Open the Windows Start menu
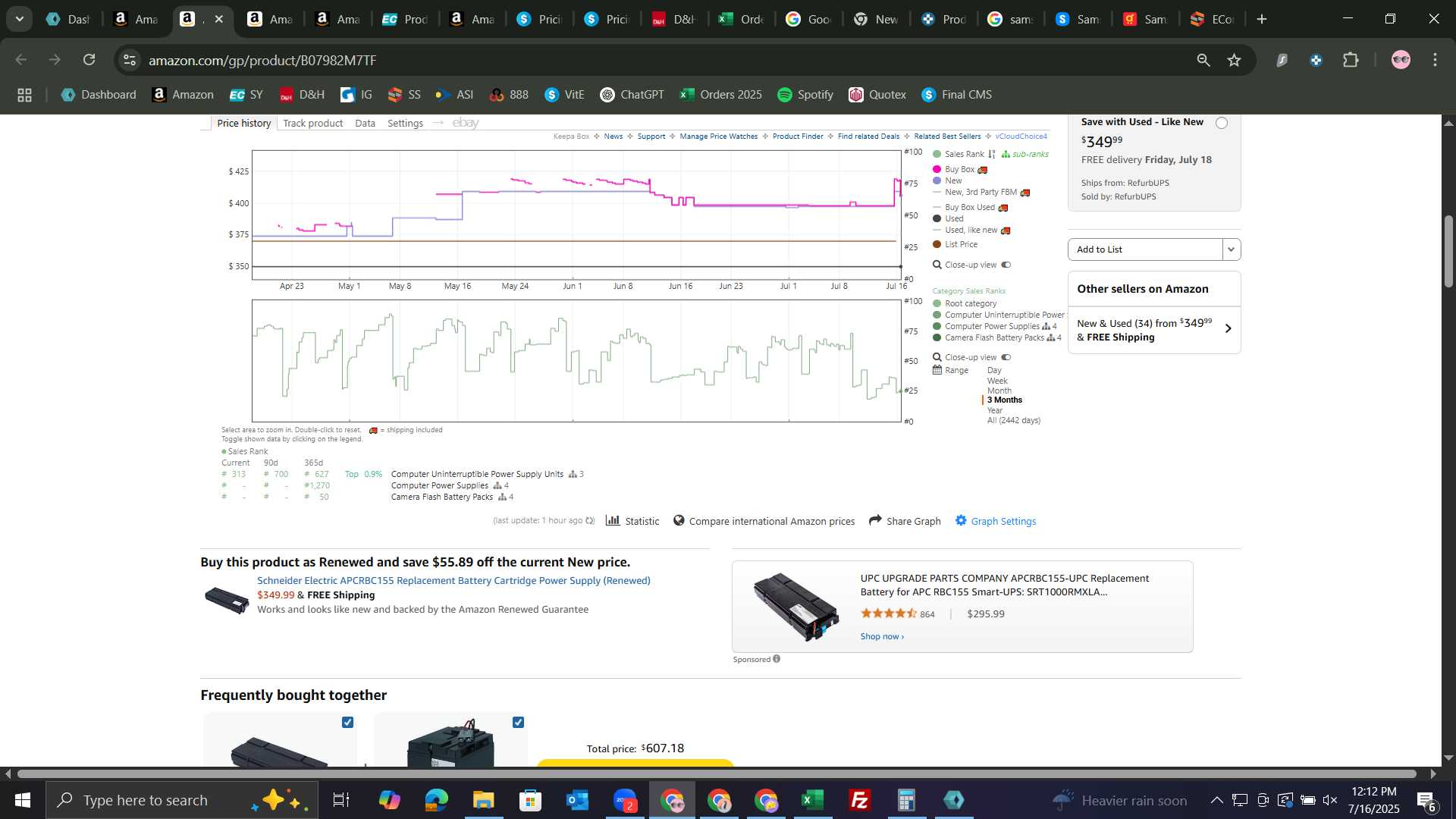Screen dimensions: 1456x819 coord(22,800)
